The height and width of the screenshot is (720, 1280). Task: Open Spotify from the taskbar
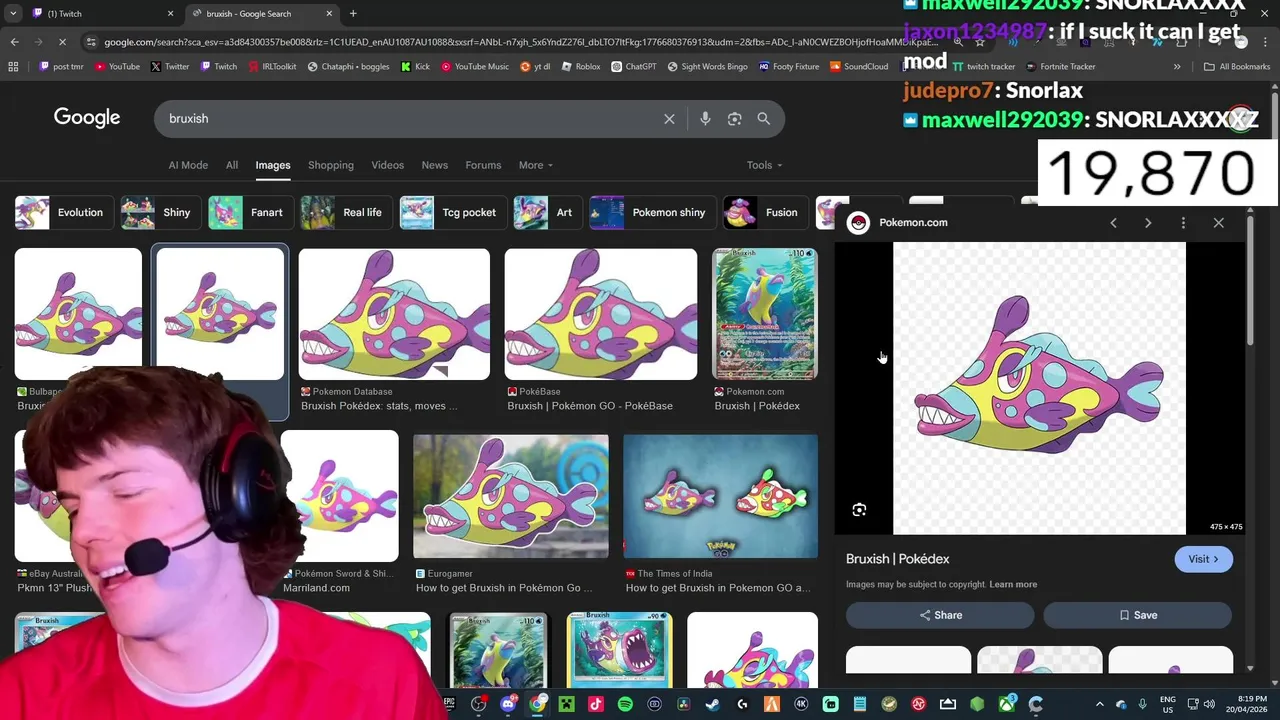pos(625,704)
